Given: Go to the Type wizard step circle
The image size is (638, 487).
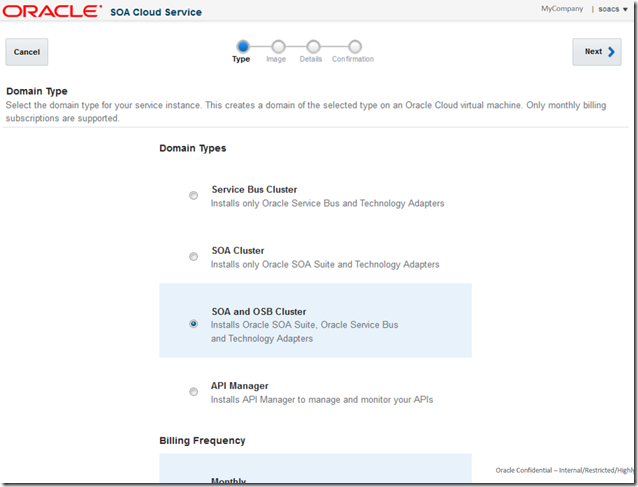Looking at the screenshot, I should [243, 47].
